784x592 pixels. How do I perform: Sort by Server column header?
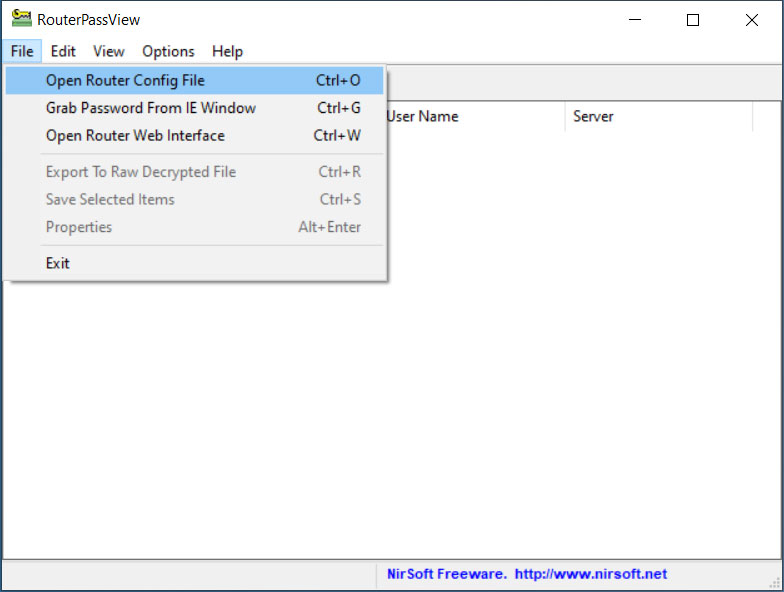tap(658, 116)
